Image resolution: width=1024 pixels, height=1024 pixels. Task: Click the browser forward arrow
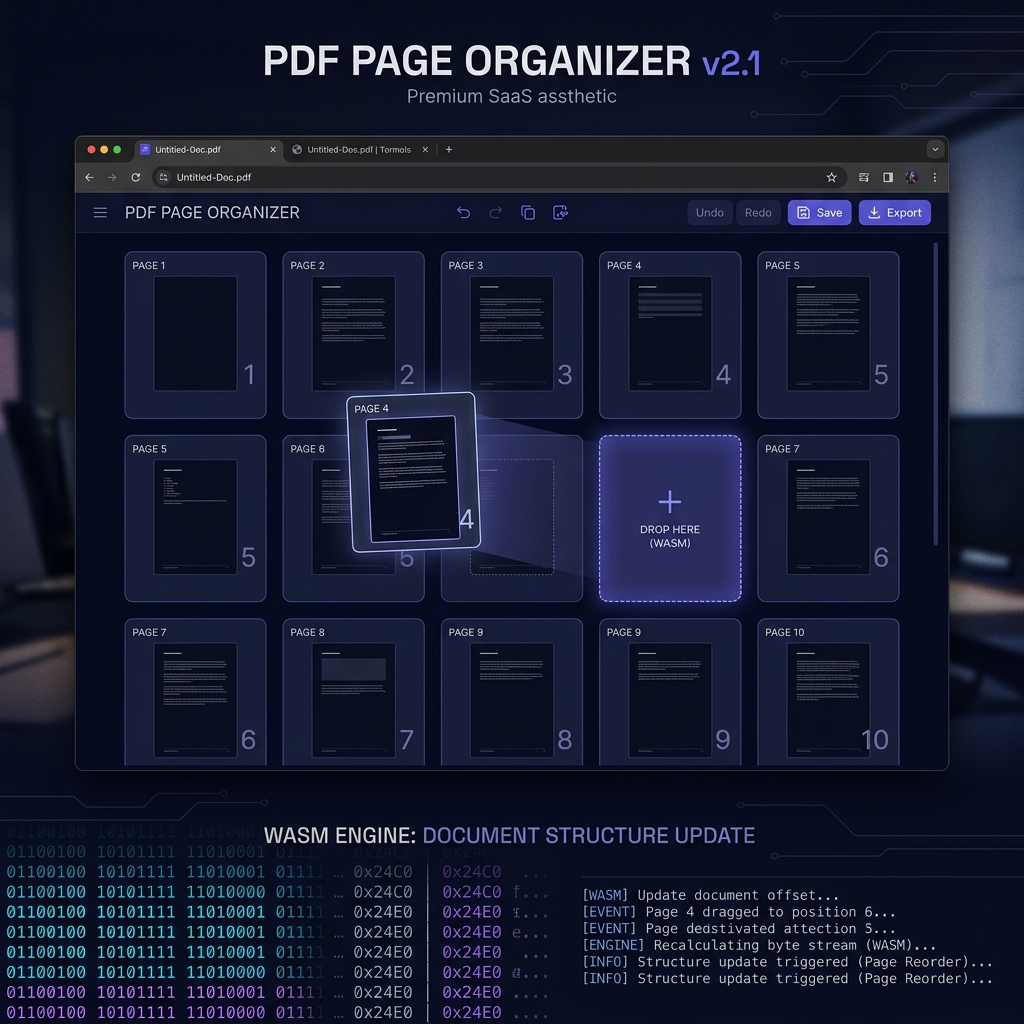coord(112,178)
